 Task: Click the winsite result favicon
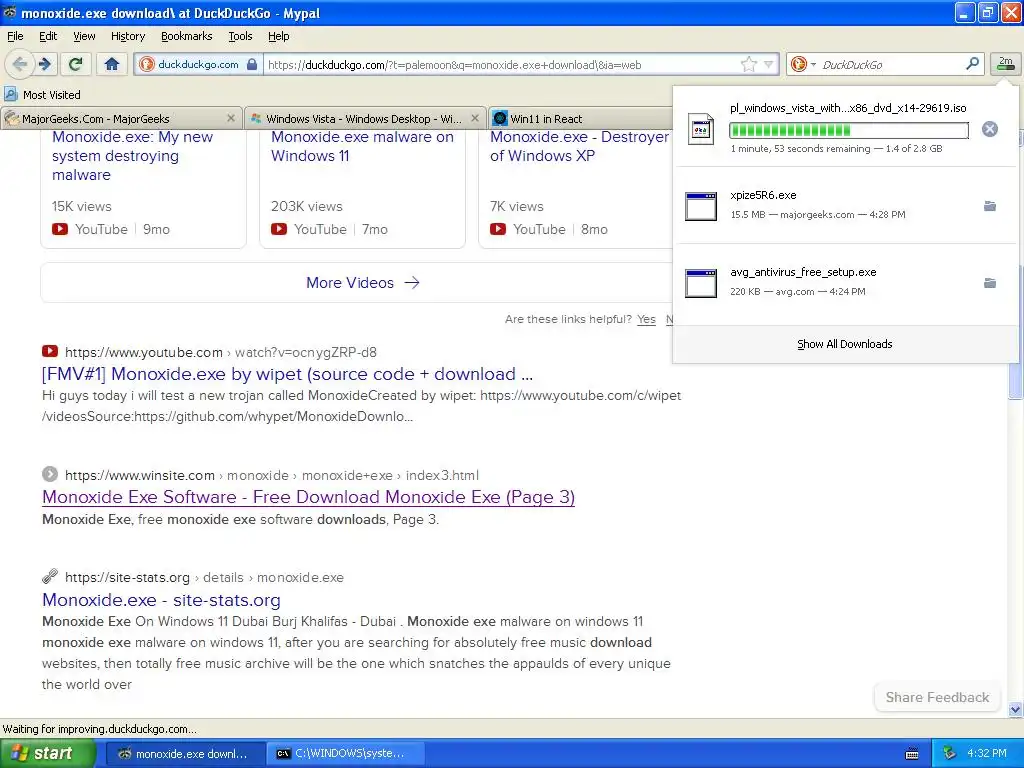[50, 474]
